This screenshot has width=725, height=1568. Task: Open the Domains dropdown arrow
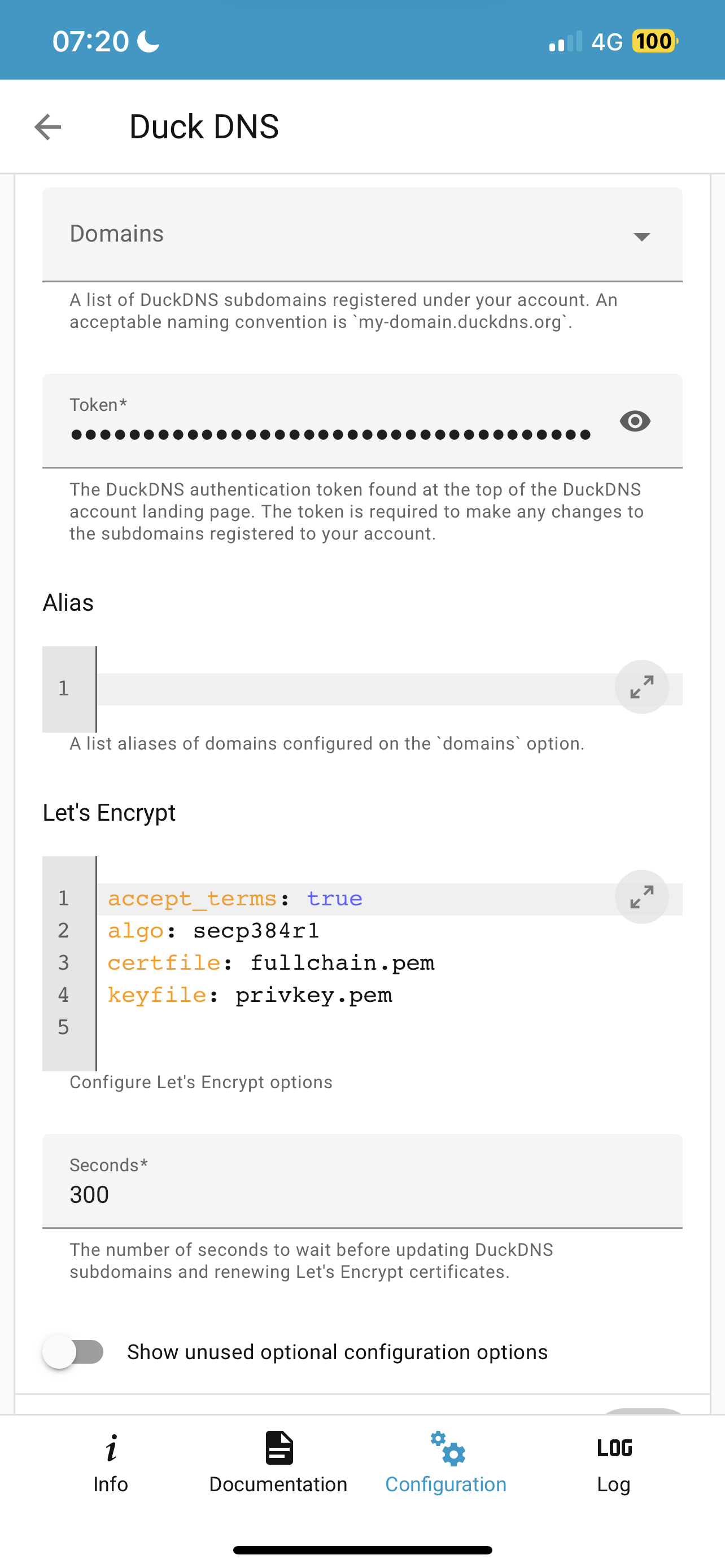641,236
